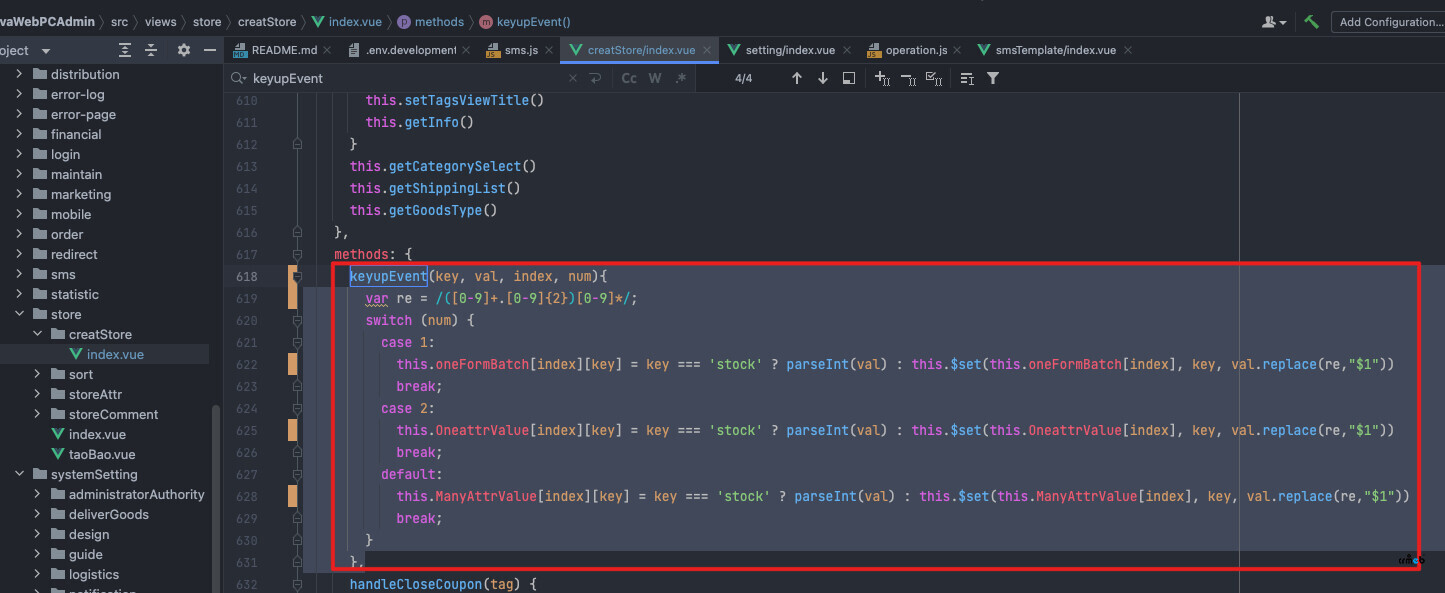1445x593 pixels.
Task: Toggle Regex (.*) option in find bar
Action: click(x=681, y=78)
